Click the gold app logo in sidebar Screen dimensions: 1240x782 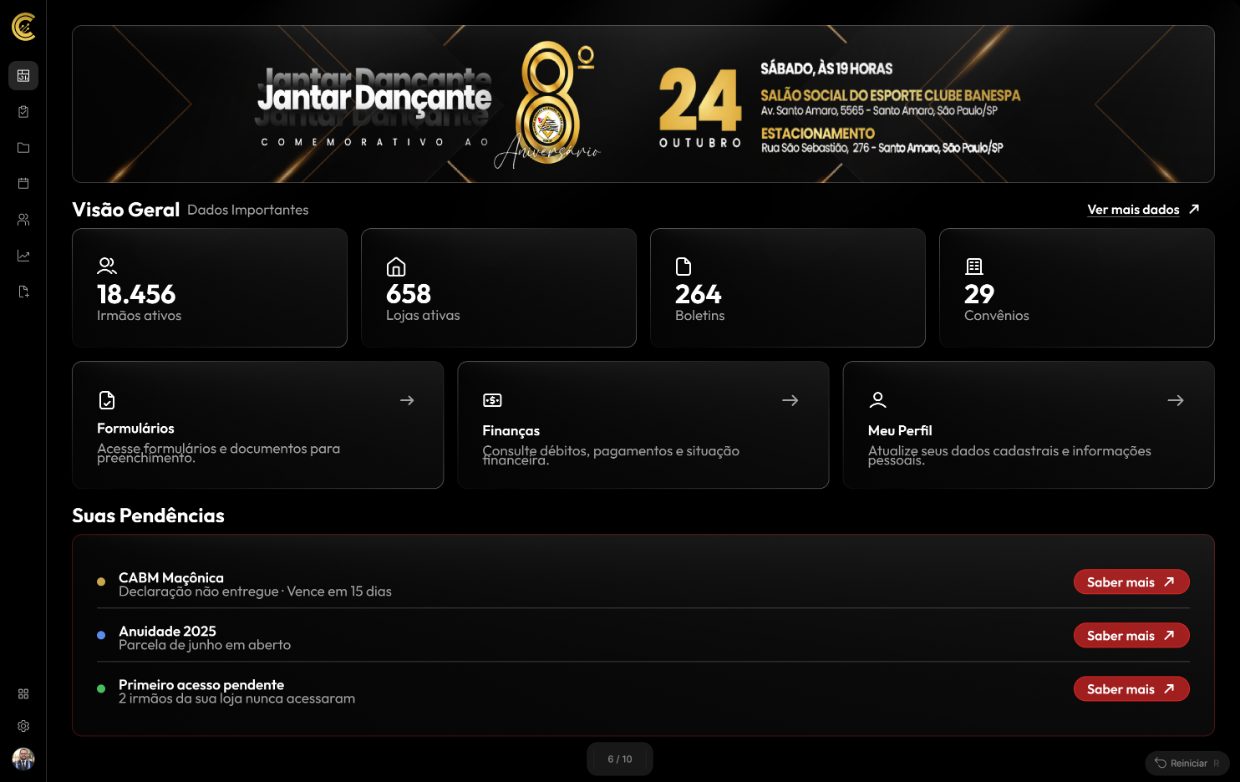[x=23, y=27]
